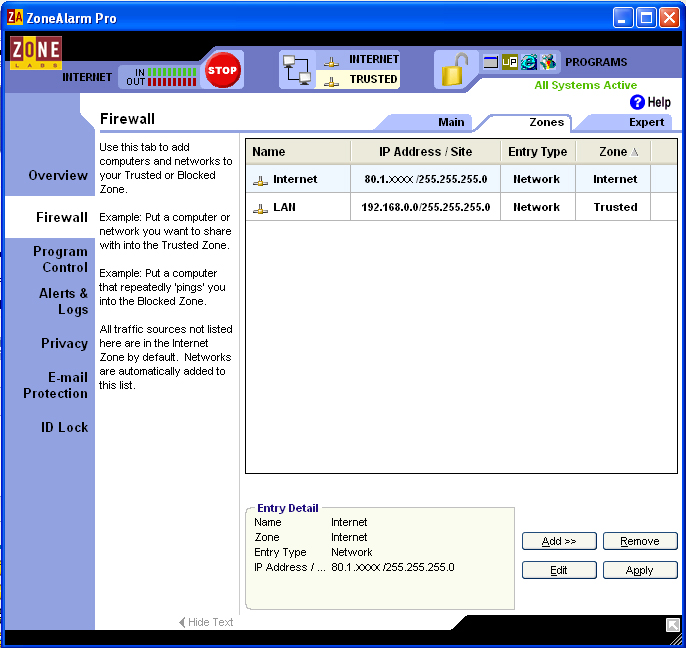This screenshot has height=648, width=686.
Task: Click the MSN butterfly program icon
Action: (548, 62)
